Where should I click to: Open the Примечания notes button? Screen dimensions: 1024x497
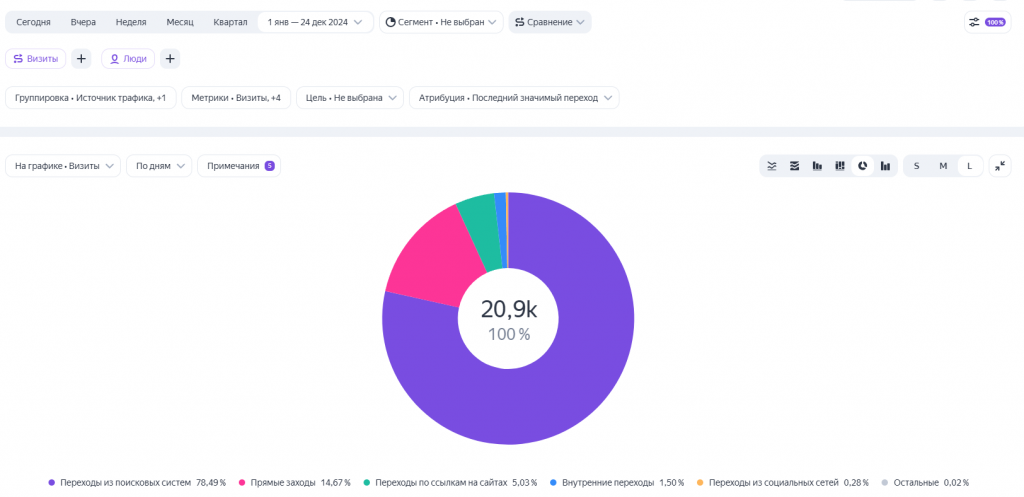(x=239, y=166)
